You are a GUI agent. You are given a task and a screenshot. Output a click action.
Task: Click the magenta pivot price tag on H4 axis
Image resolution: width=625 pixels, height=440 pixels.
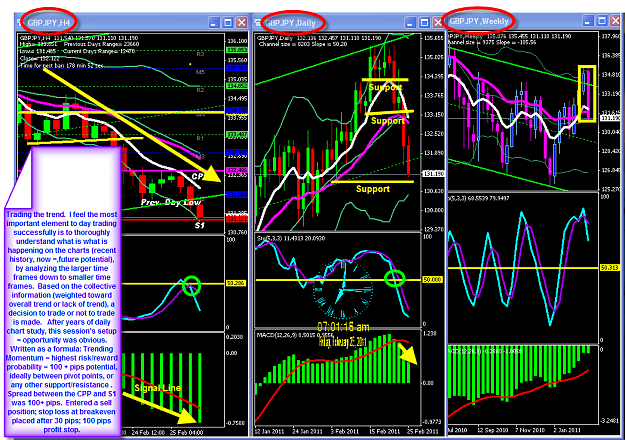point(237,170)
